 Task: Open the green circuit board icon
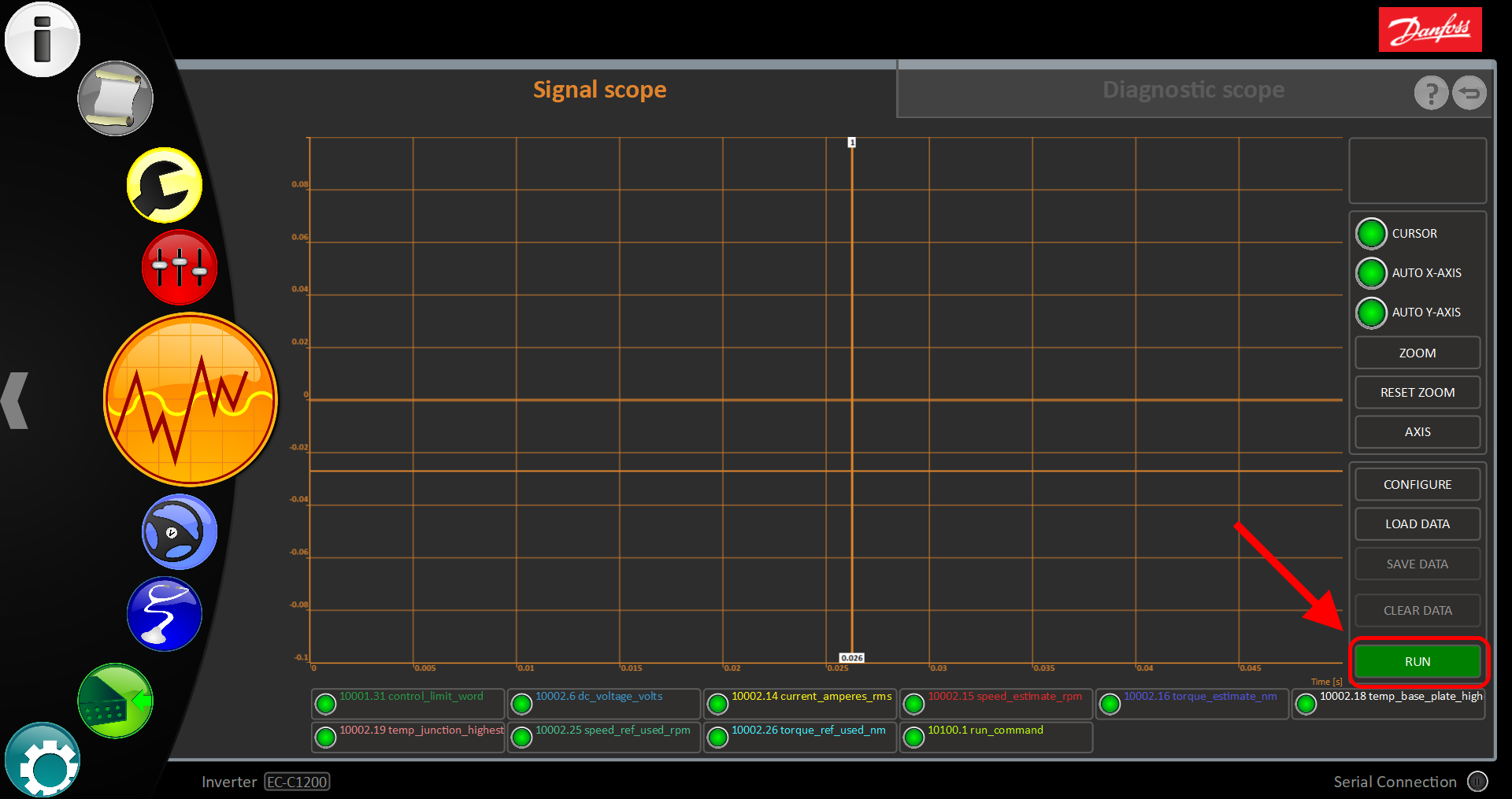115,701
